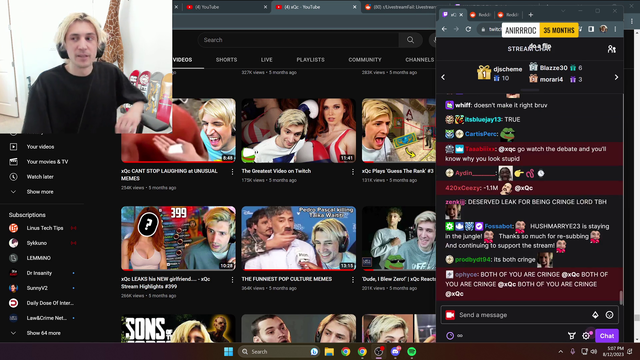The image size is (640, 360).
Task: Open Dr Insanity subscription avatar
Action: tap(13, 273)
